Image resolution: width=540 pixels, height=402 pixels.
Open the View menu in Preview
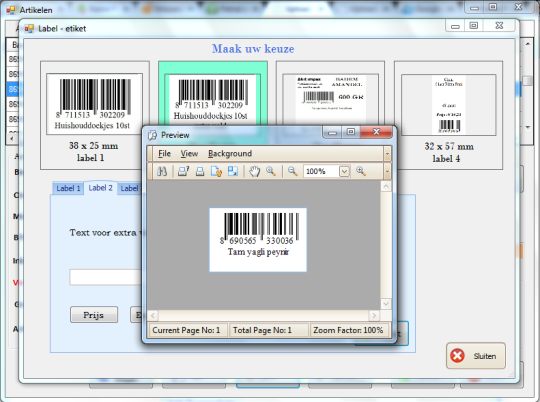(x=189, y=154)
